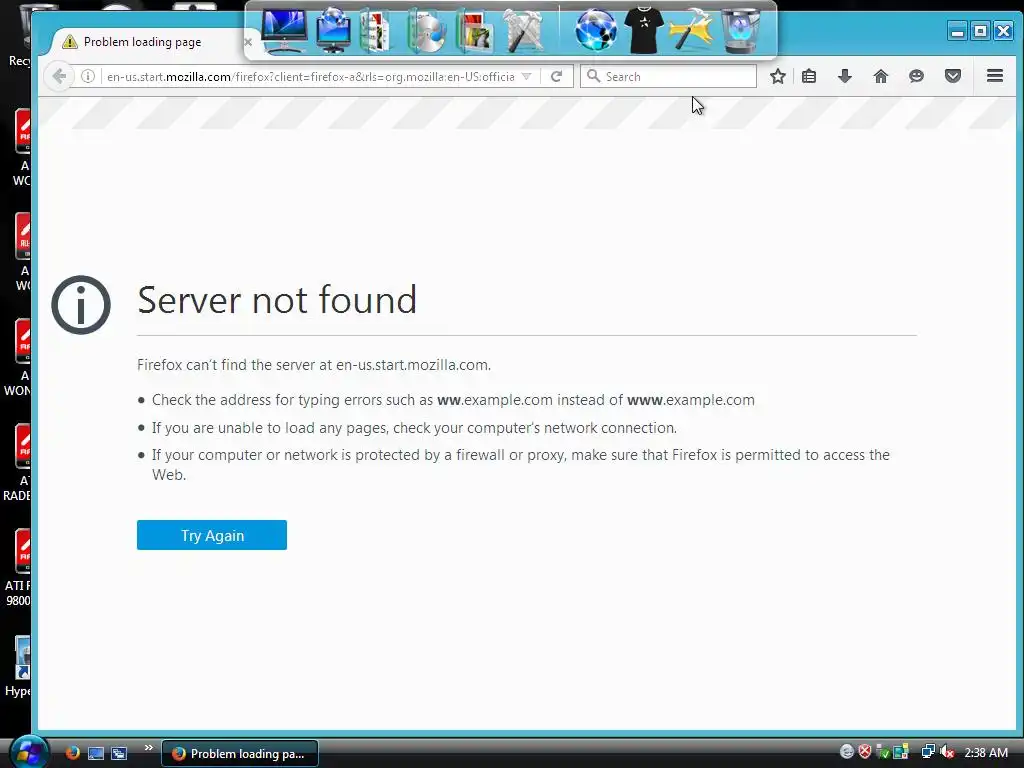Click the Server not found heading
This screenshot has height=768, width=1024.
point(277,300)
